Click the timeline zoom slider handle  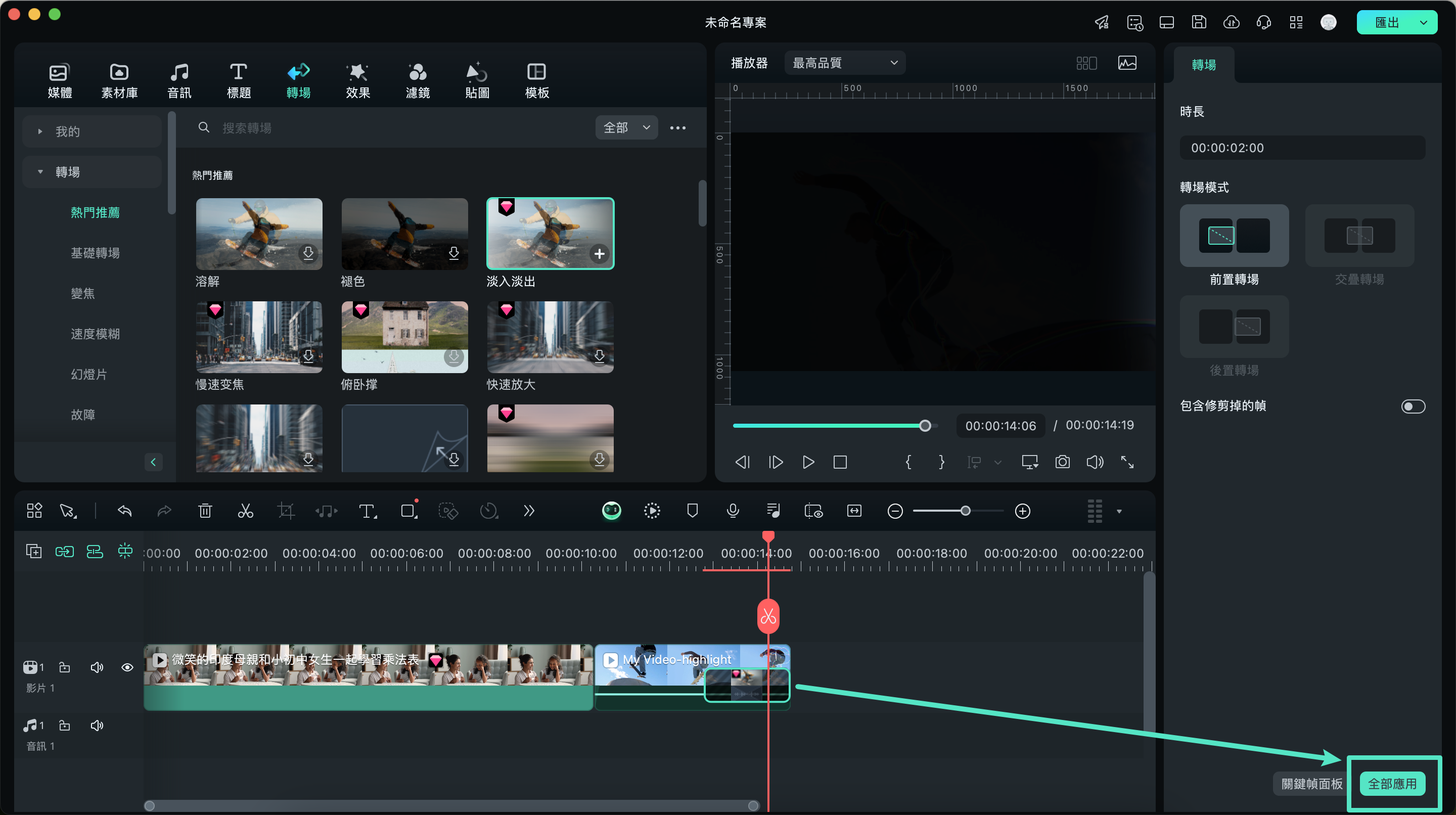pos(966,511)
